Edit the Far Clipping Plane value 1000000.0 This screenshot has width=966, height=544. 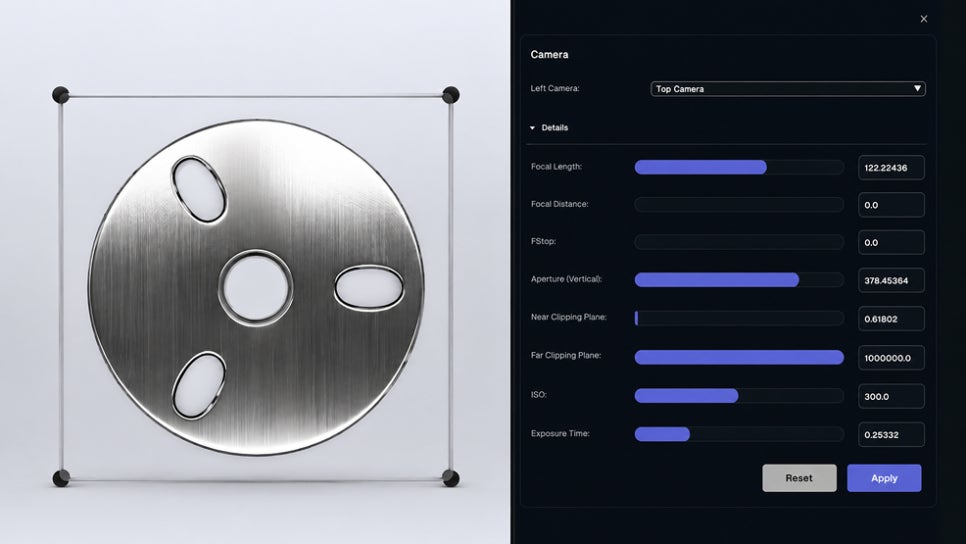(891, 357)
